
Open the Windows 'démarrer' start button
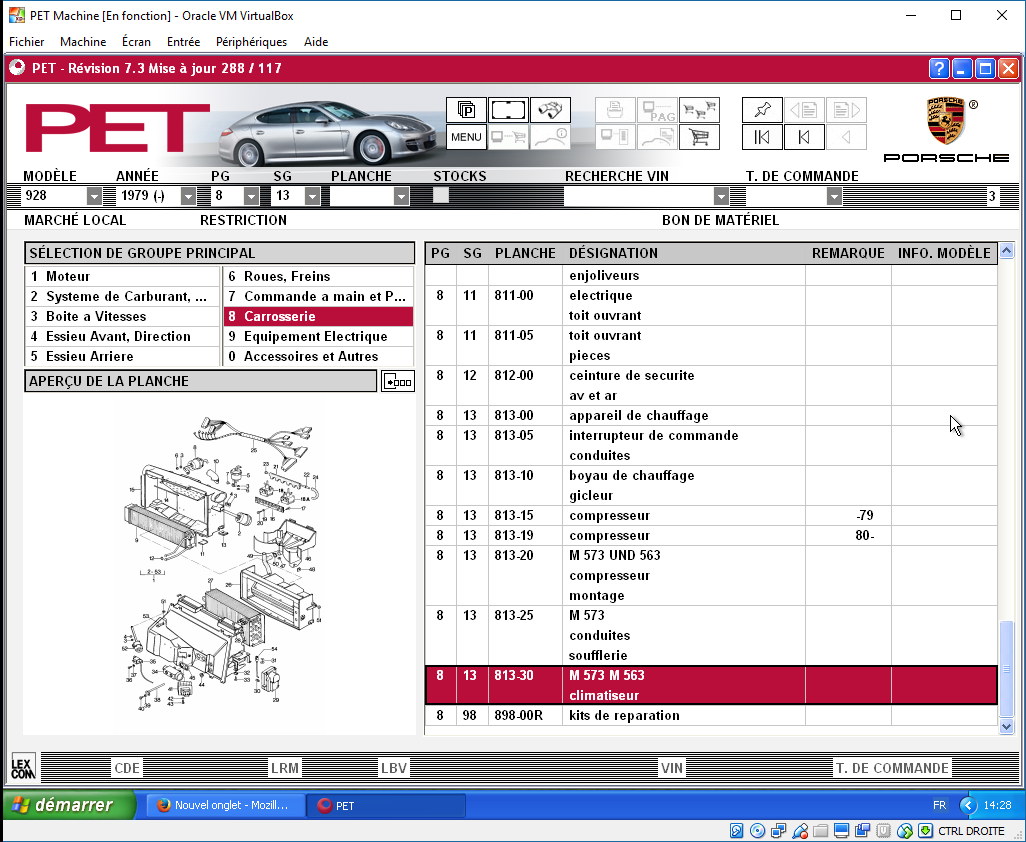tap(69, 805)
